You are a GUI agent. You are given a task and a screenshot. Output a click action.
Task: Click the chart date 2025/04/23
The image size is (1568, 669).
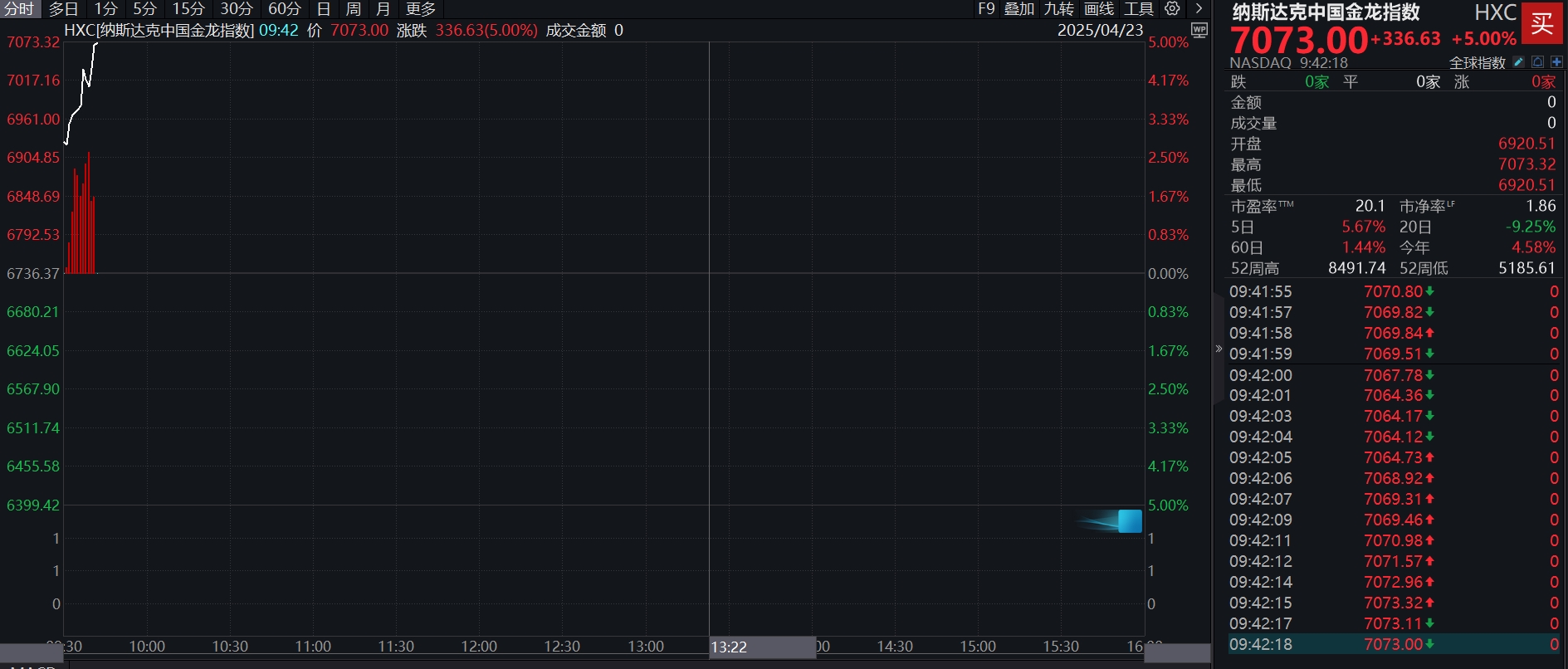pyautogui.click(x=1100, y=30)
